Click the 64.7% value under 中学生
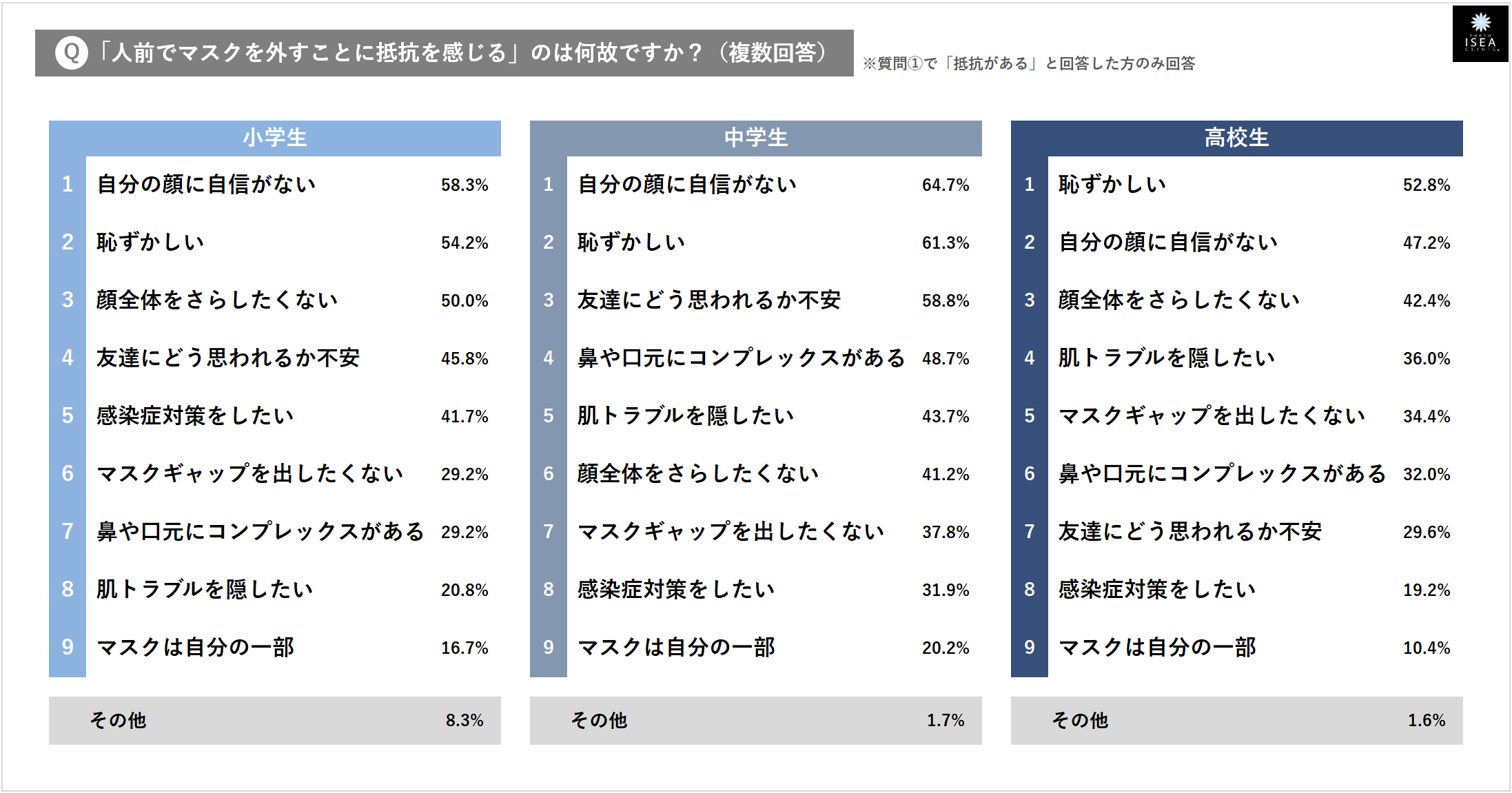 point(946,185)
